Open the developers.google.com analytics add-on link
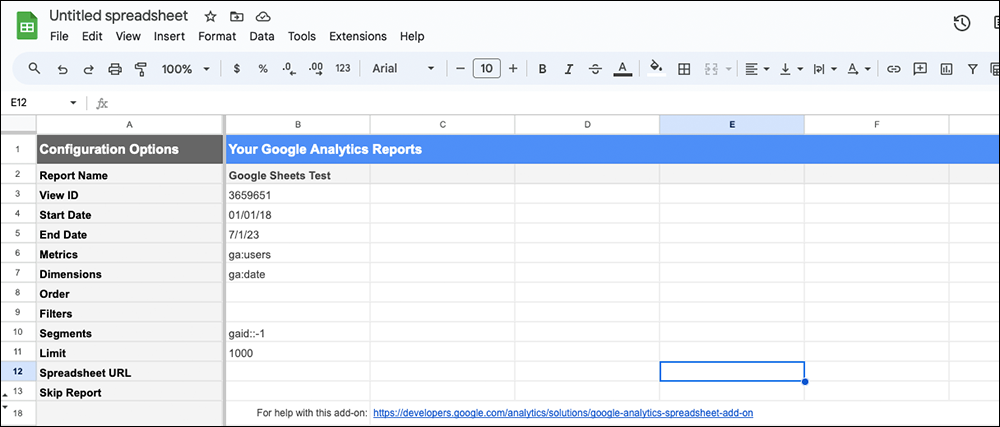Screen dimensions: 1000x427 pyautogui.click(x=563, y=412)
